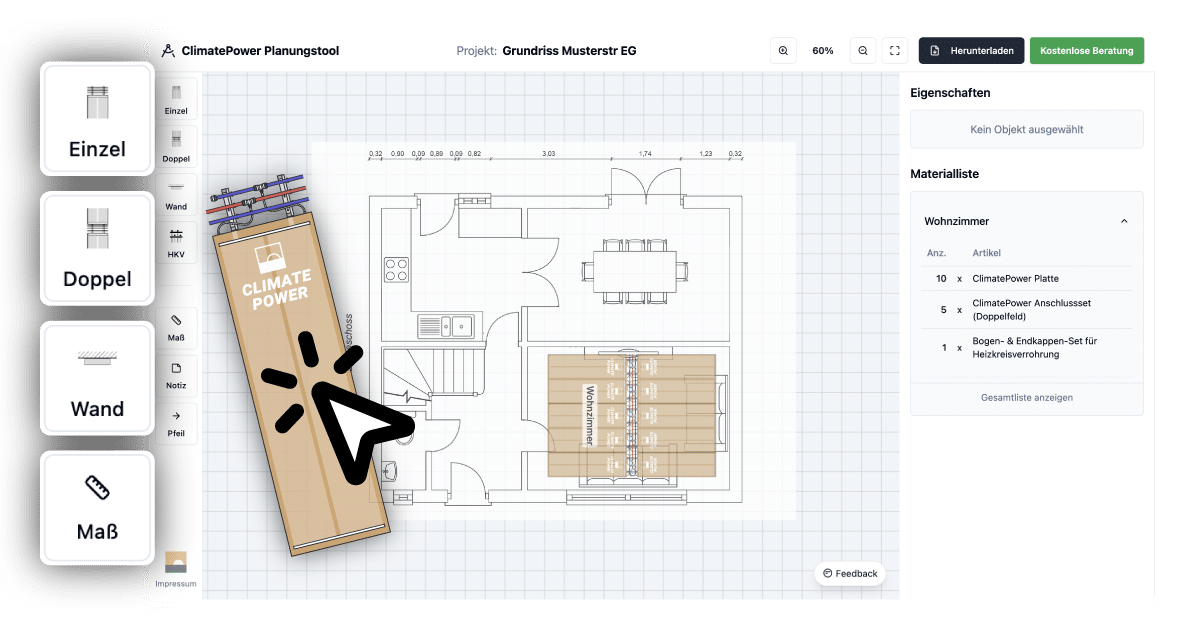Screen dimensions: 1201x631
Task: Toggle fullscreen view of the canvas
Action: tap(895, 51)
